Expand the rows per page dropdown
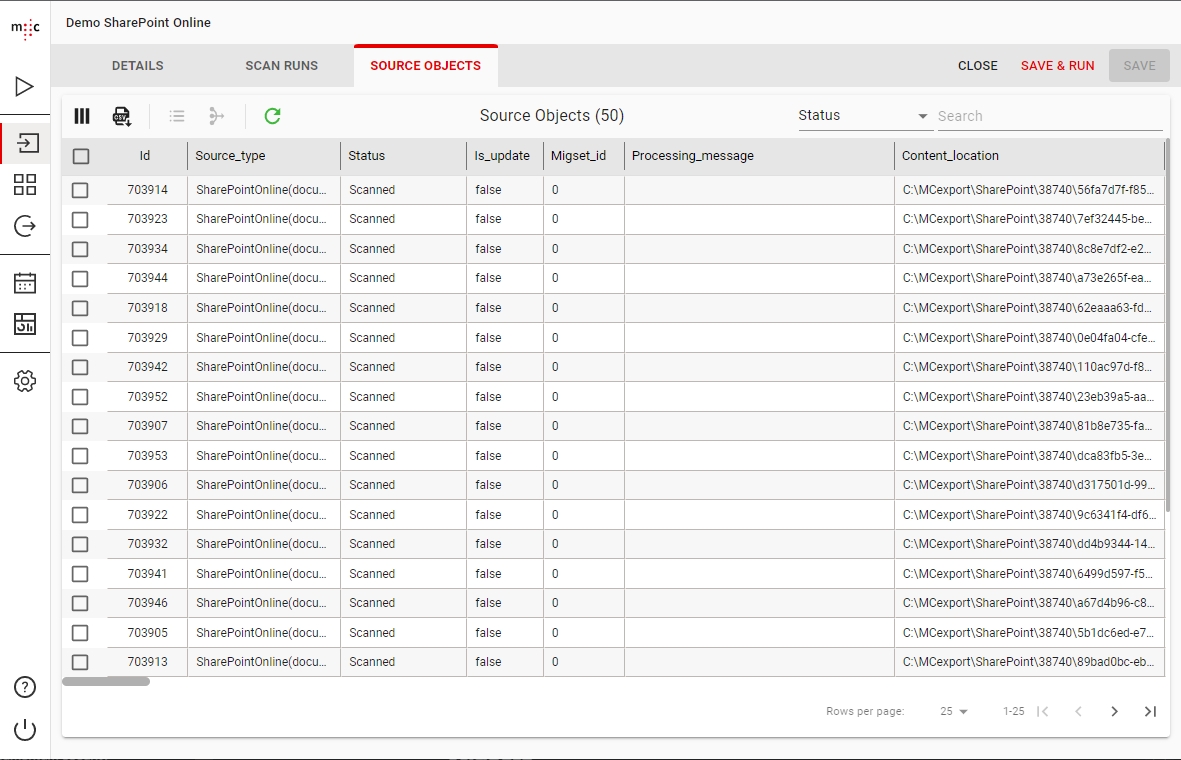 click(x=954, y=711)
